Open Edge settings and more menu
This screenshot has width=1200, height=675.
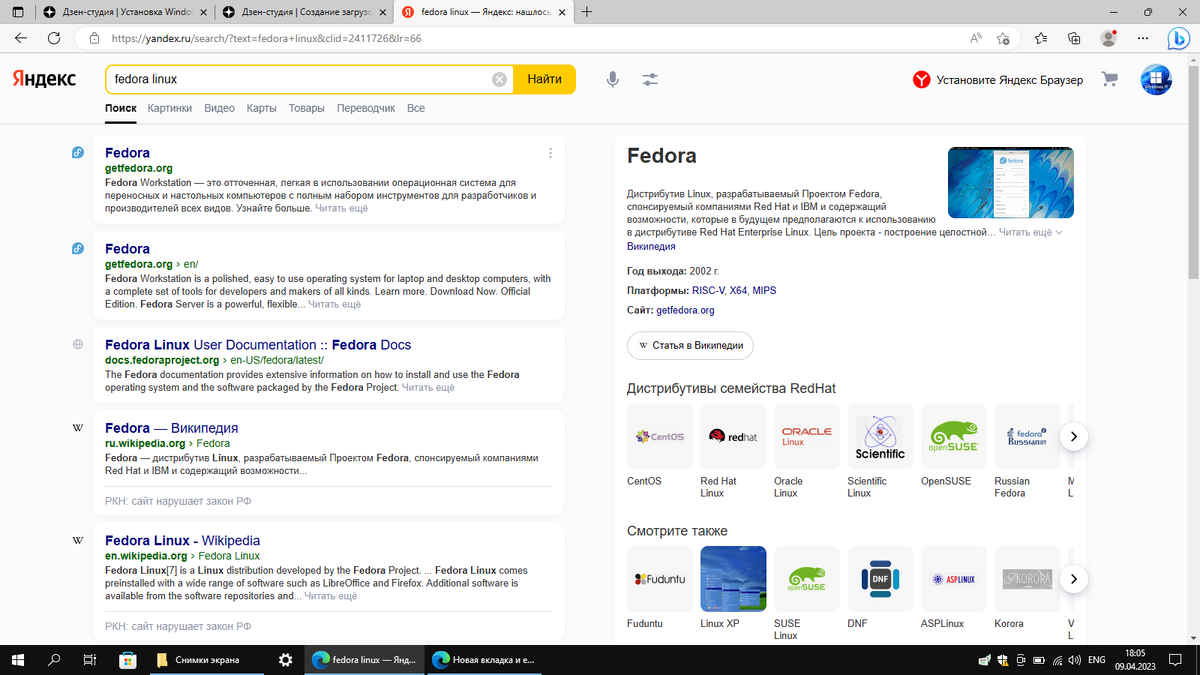pyautogui.click(x=1142, y=38)
